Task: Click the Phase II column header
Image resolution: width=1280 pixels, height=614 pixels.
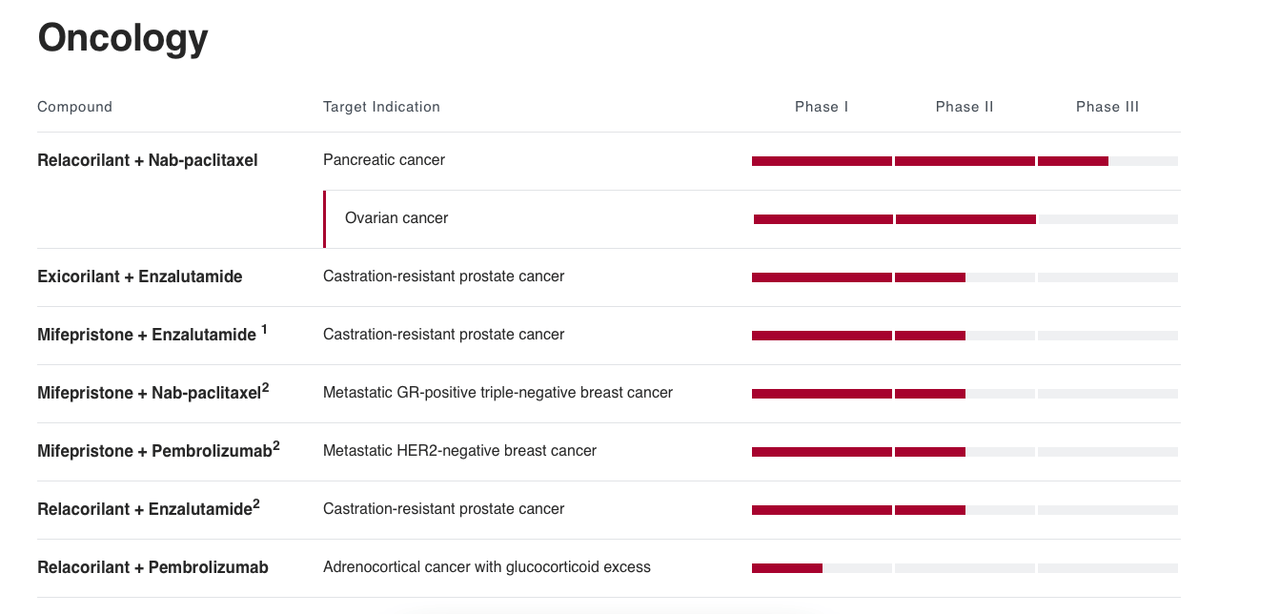Action: pos(965,107)
